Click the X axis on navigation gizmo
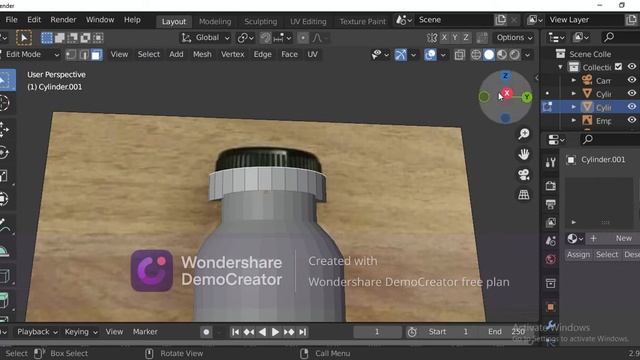 507,93
